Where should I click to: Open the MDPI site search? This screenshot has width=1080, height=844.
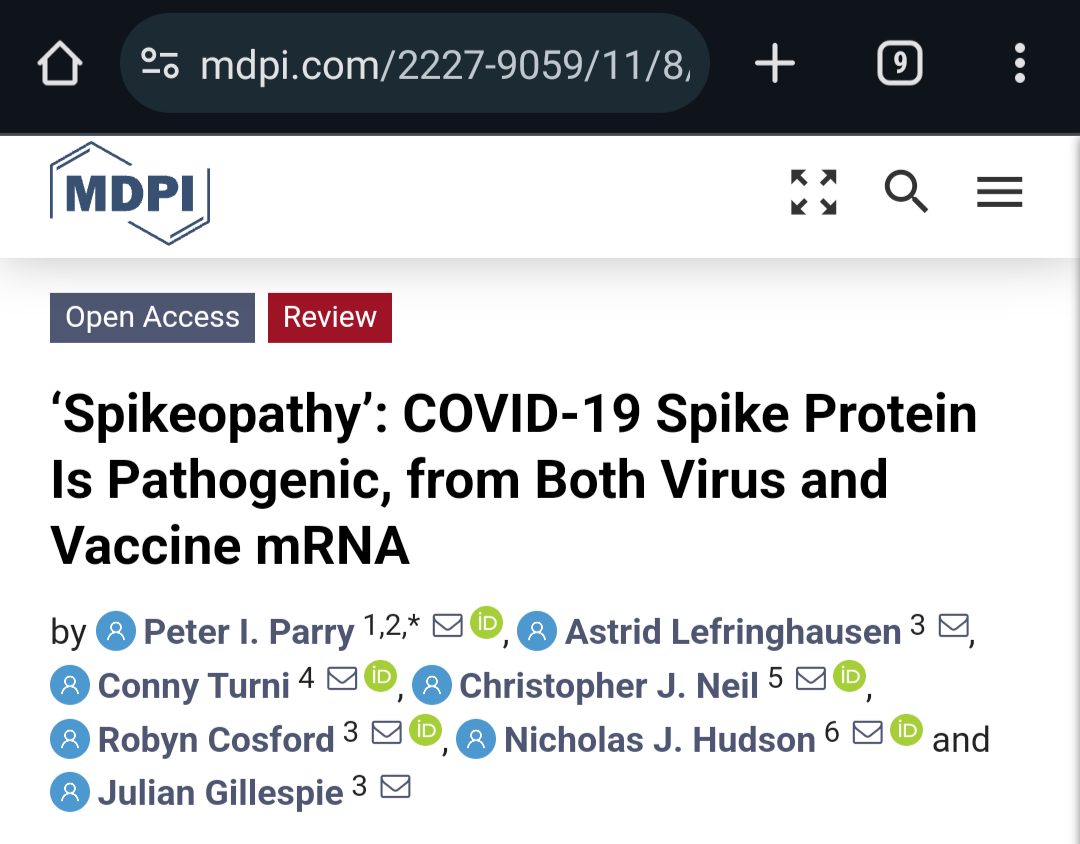point(906,192)
